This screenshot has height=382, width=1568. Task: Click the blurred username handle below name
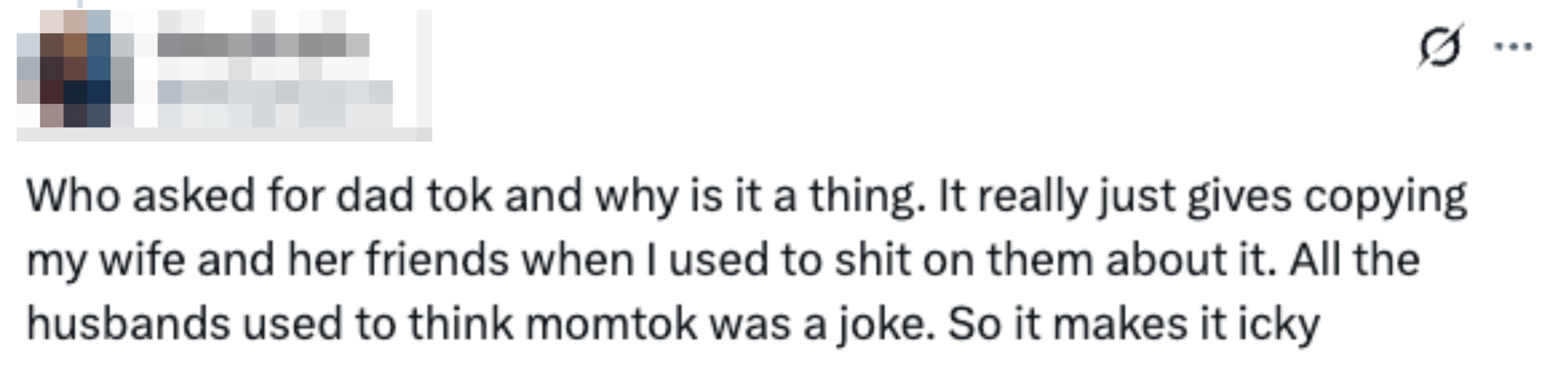pos(274,93)
